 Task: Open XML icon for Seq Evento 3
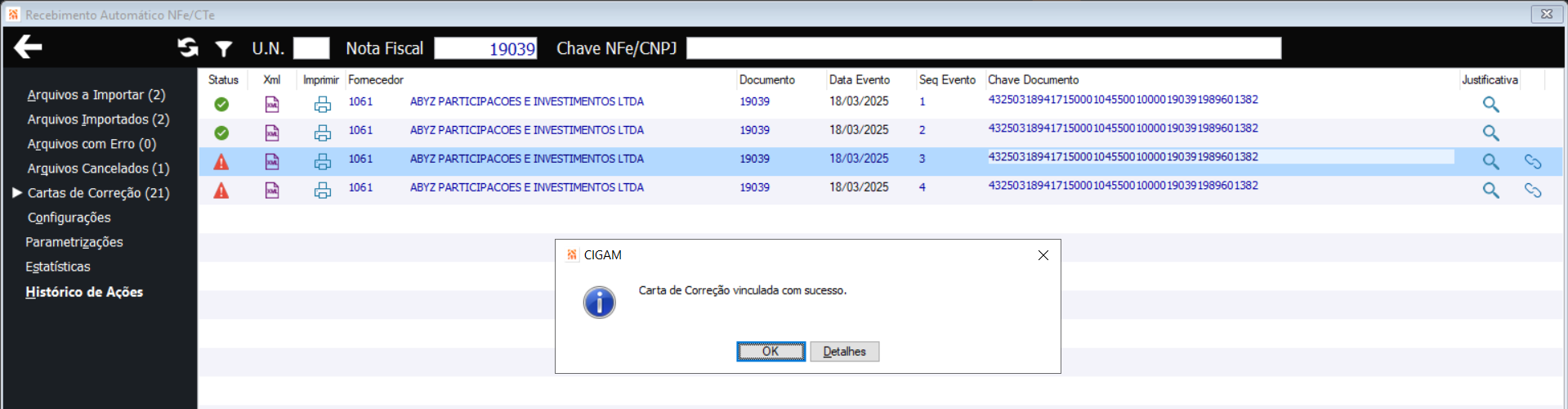click(x=272, y=161)
